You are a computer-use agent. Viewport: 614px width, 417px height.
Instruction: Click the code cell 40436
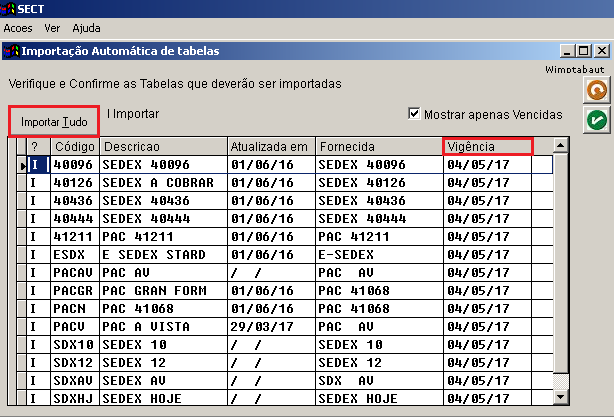[x=75, y=201]
